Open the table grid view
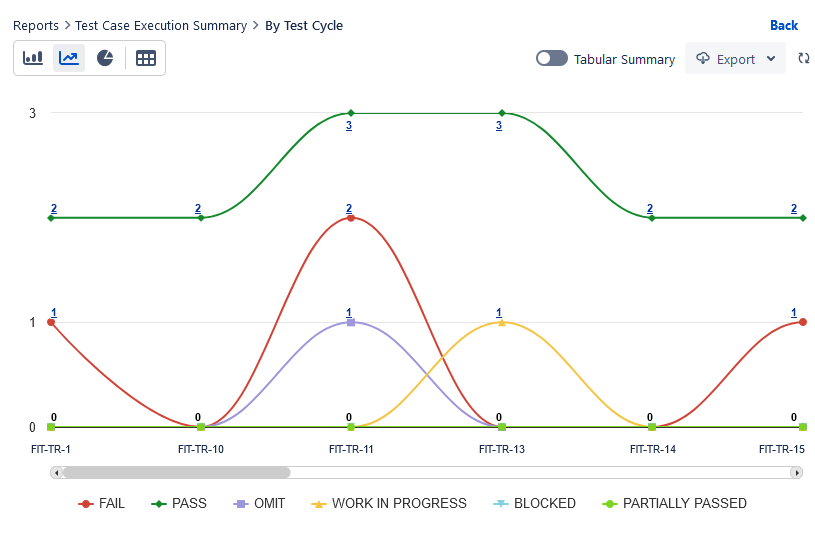815x546 pixels. pos(146,58)
